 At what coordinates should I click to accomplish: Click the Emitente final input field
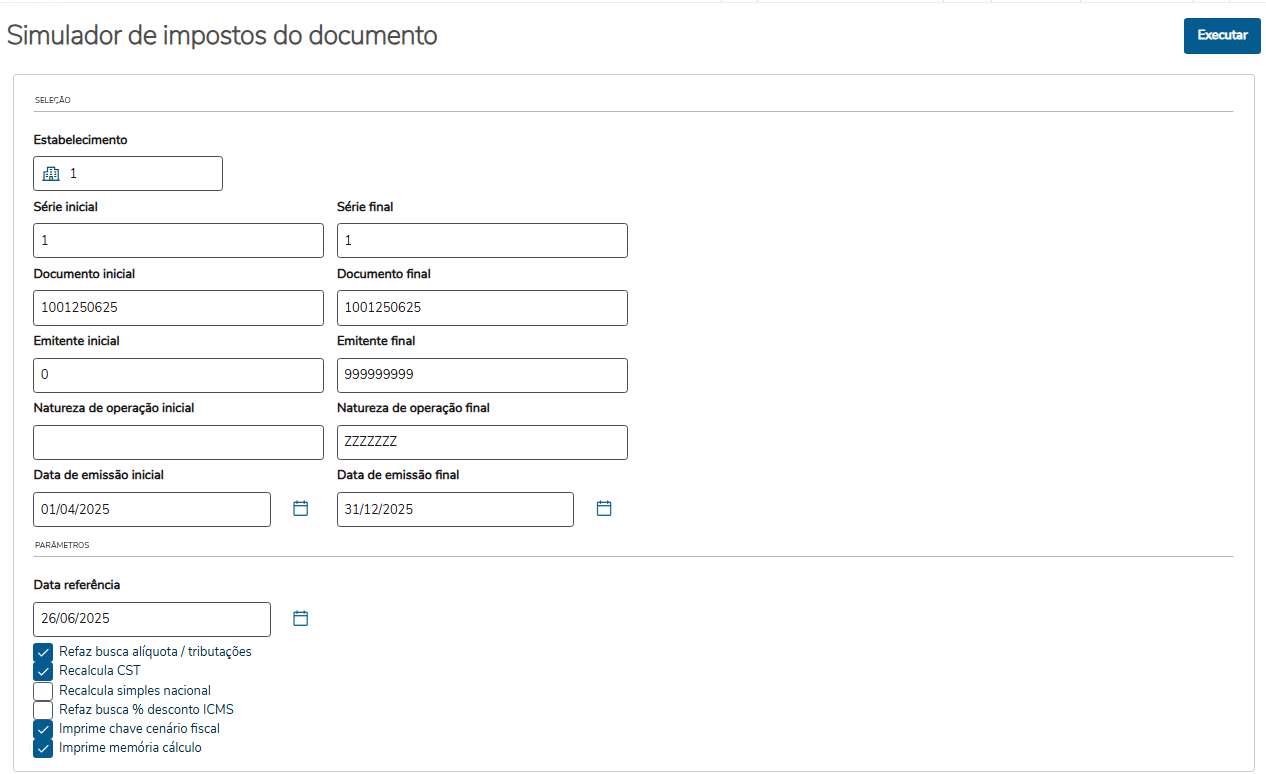[x=482, y=375]
